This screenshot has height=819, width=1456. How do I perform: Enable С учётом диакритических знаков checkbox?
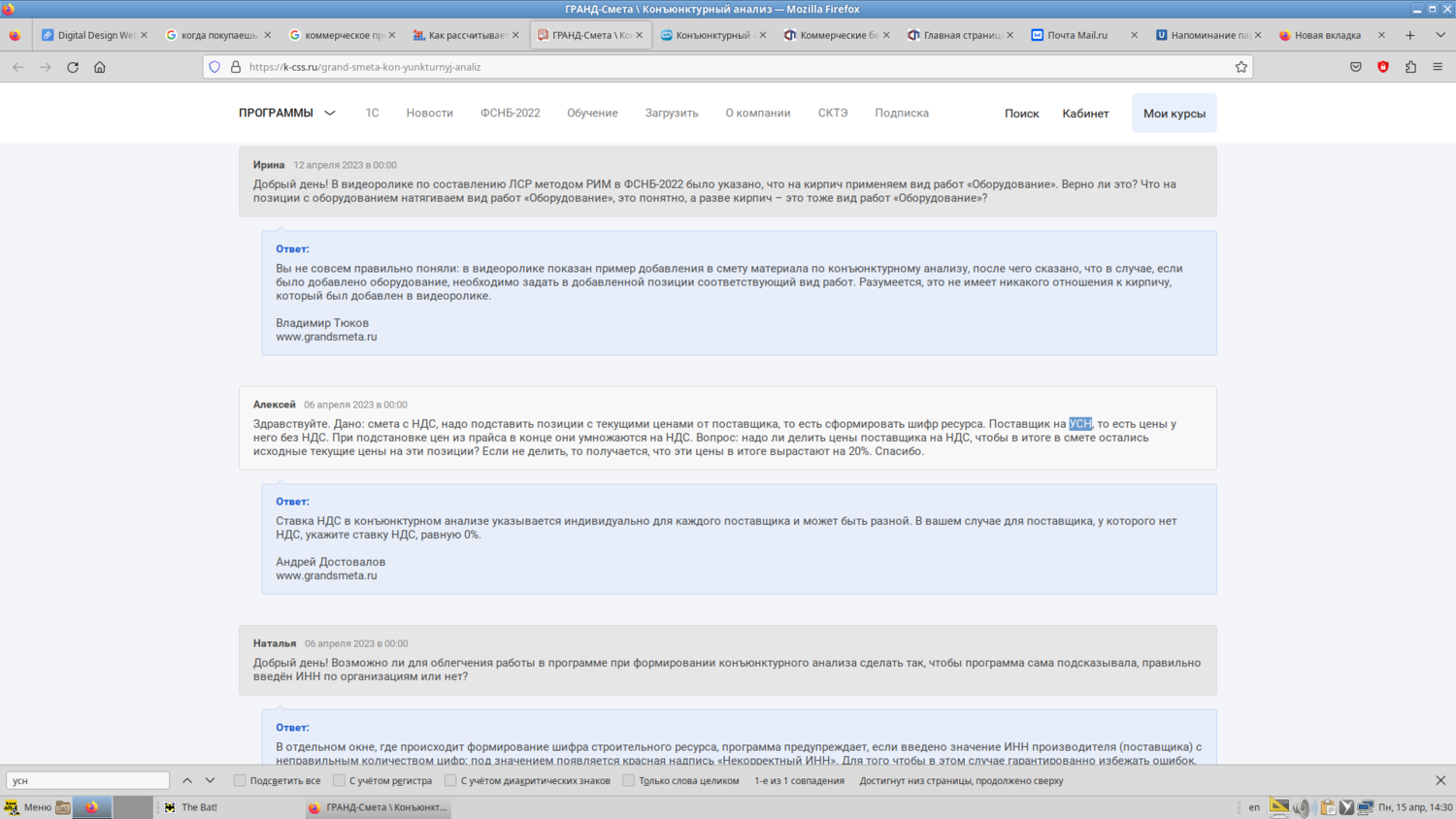[450, 780]
